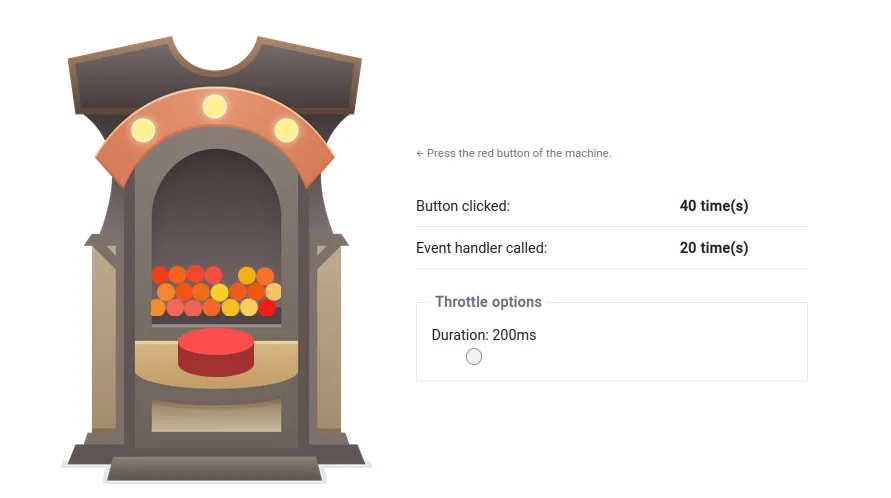
Task: Select the "Duration: 200ms" label
Action: pos(484,335)
